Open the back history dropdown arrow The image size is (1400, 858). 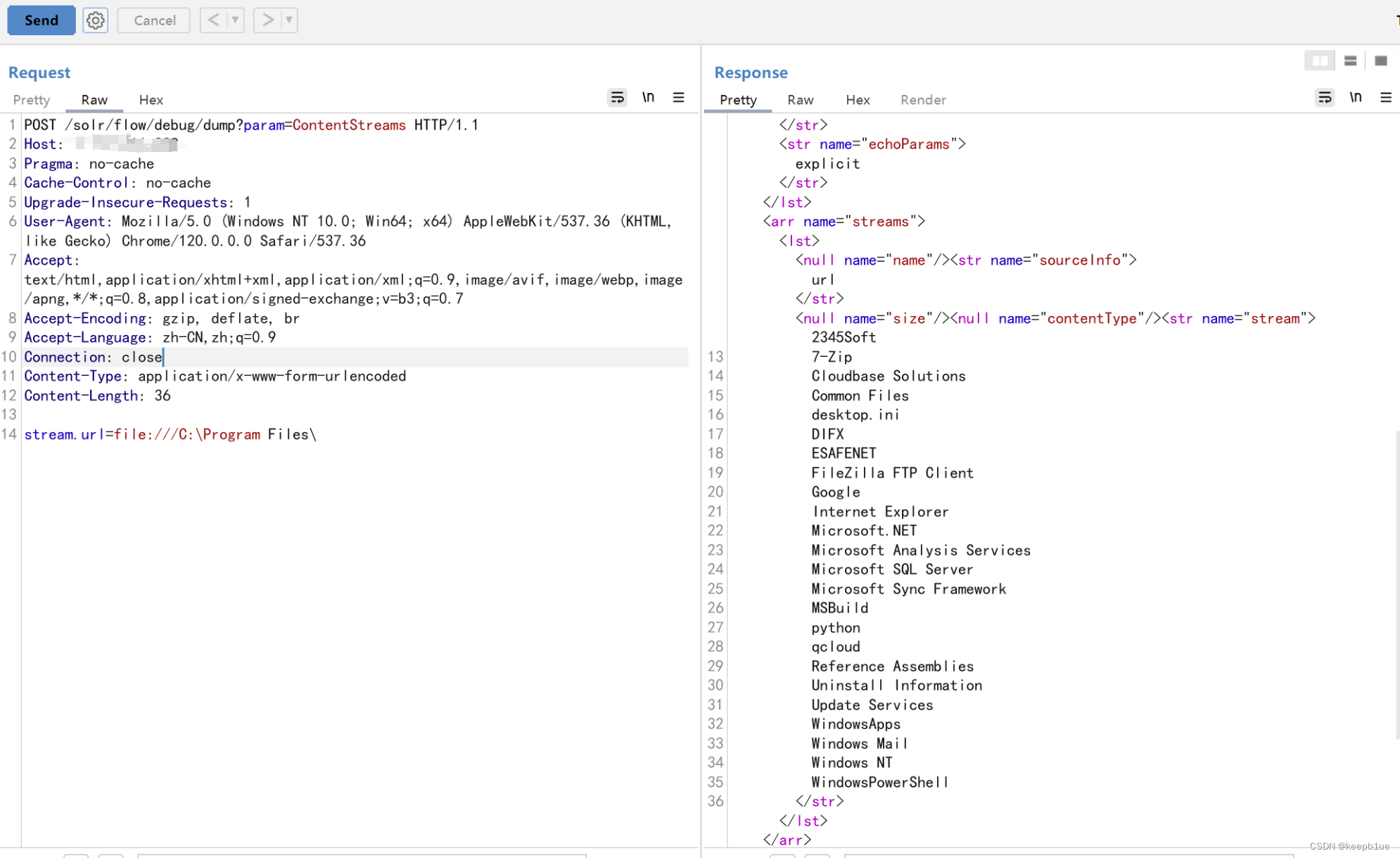point(236,20)
